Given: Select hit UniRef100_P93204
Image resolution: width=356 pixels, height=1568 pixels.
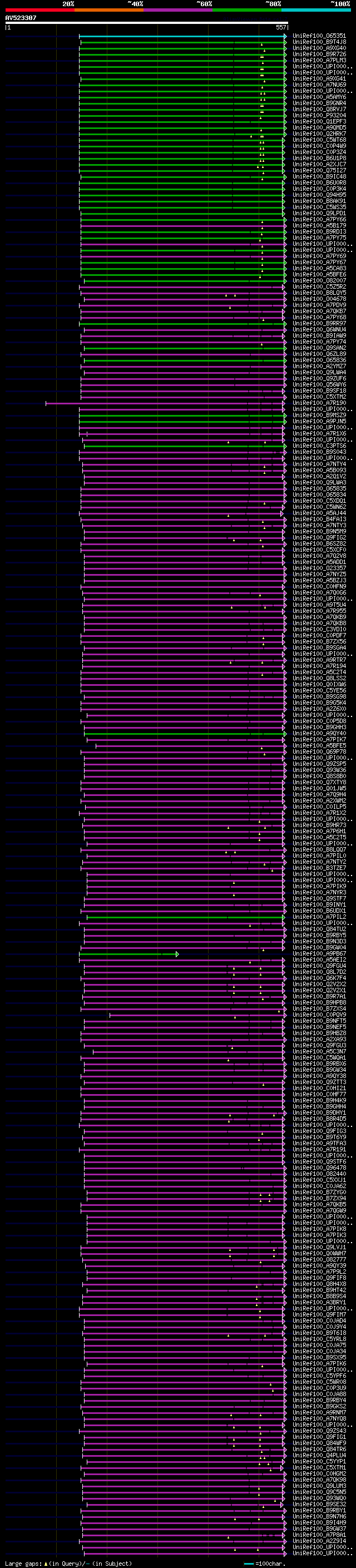Looking at the screenshot, I should (319, 115).
